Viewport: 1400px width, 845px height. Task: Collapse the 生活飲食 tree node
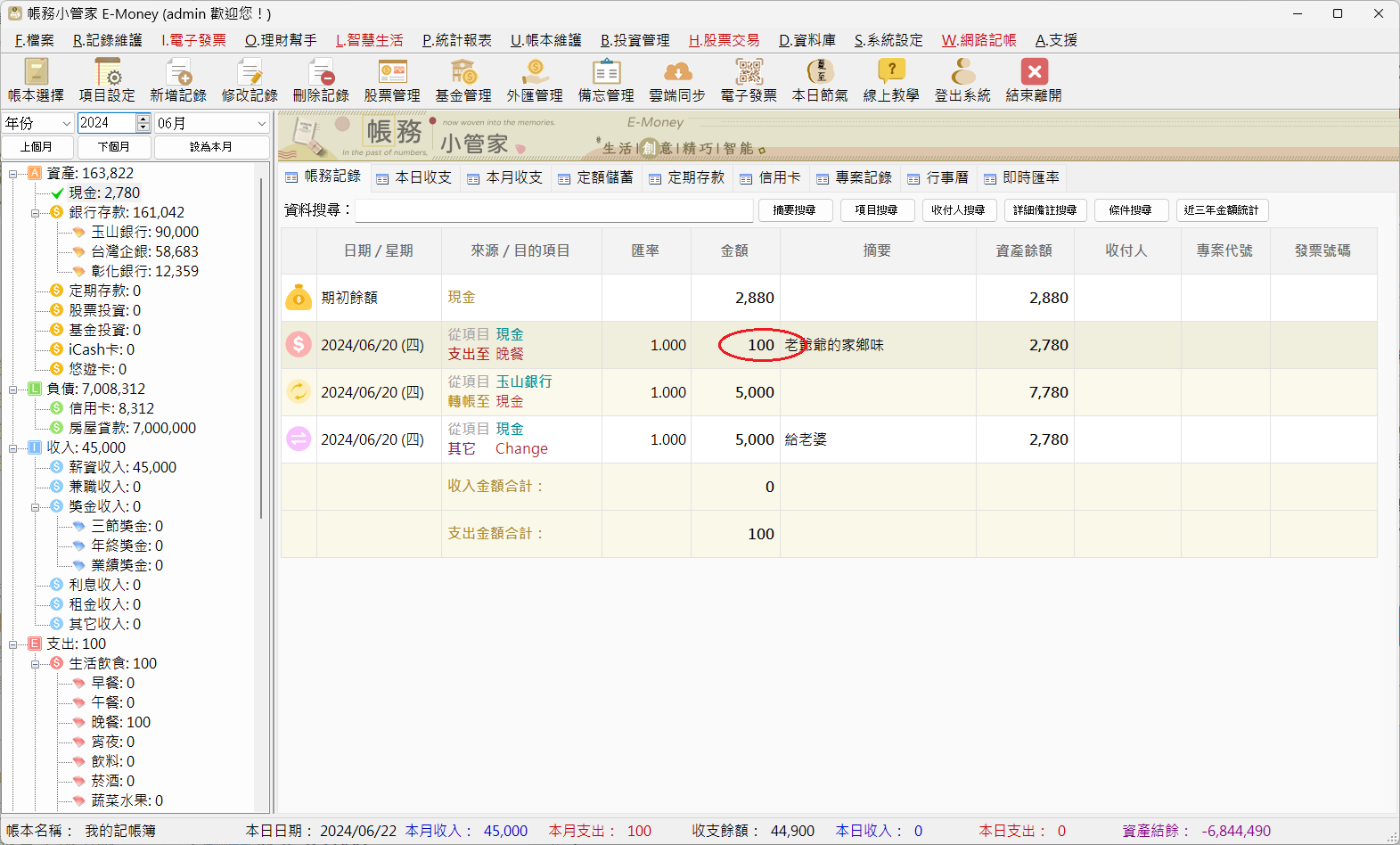35,664
